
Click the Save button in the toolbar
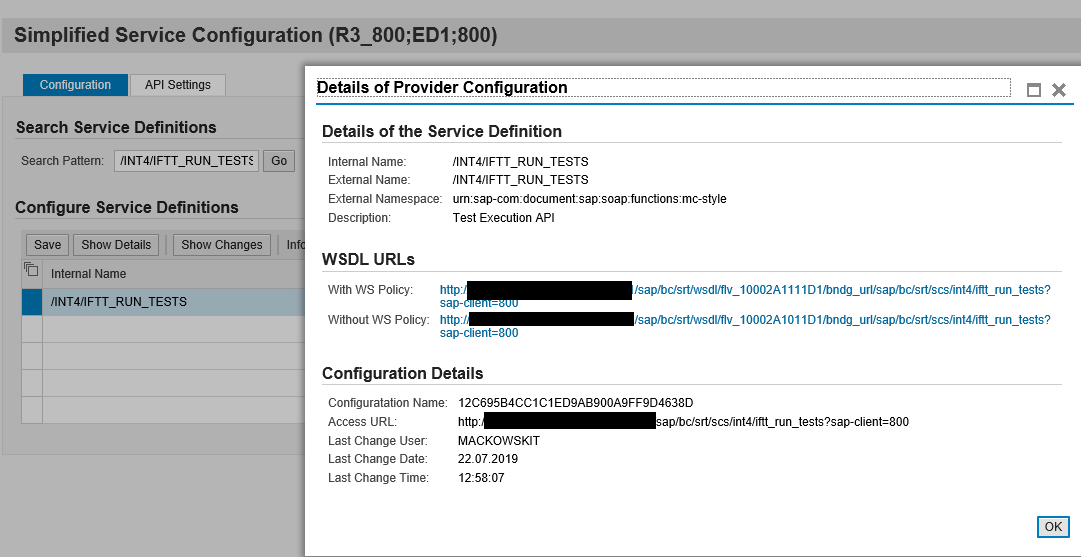coord(47,245)
